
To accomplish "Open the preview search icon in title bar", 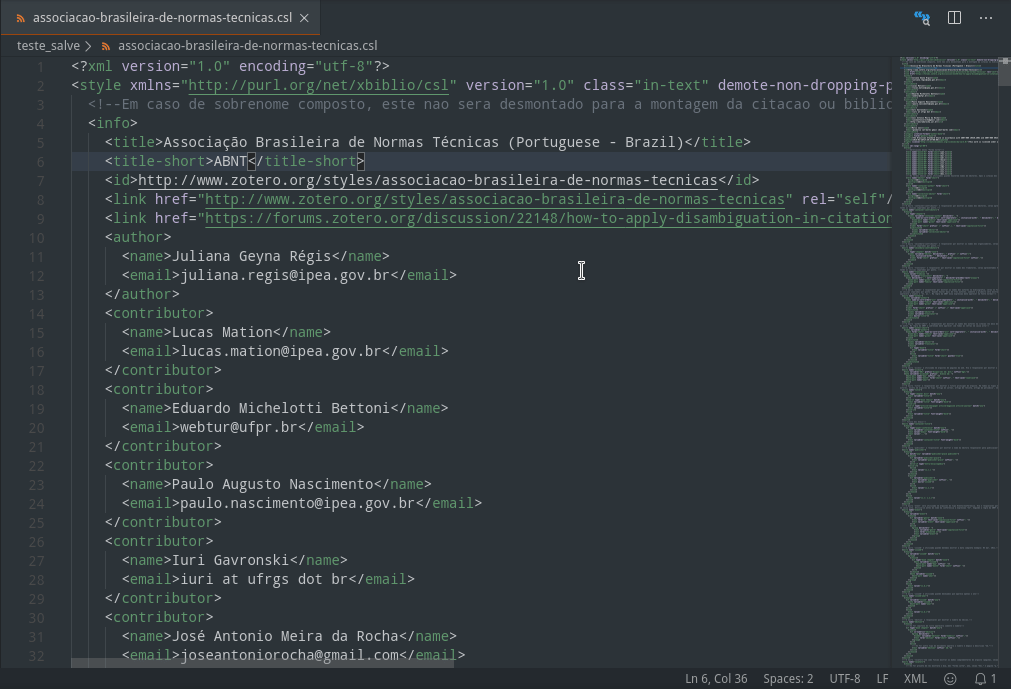I will click(922, 18).
